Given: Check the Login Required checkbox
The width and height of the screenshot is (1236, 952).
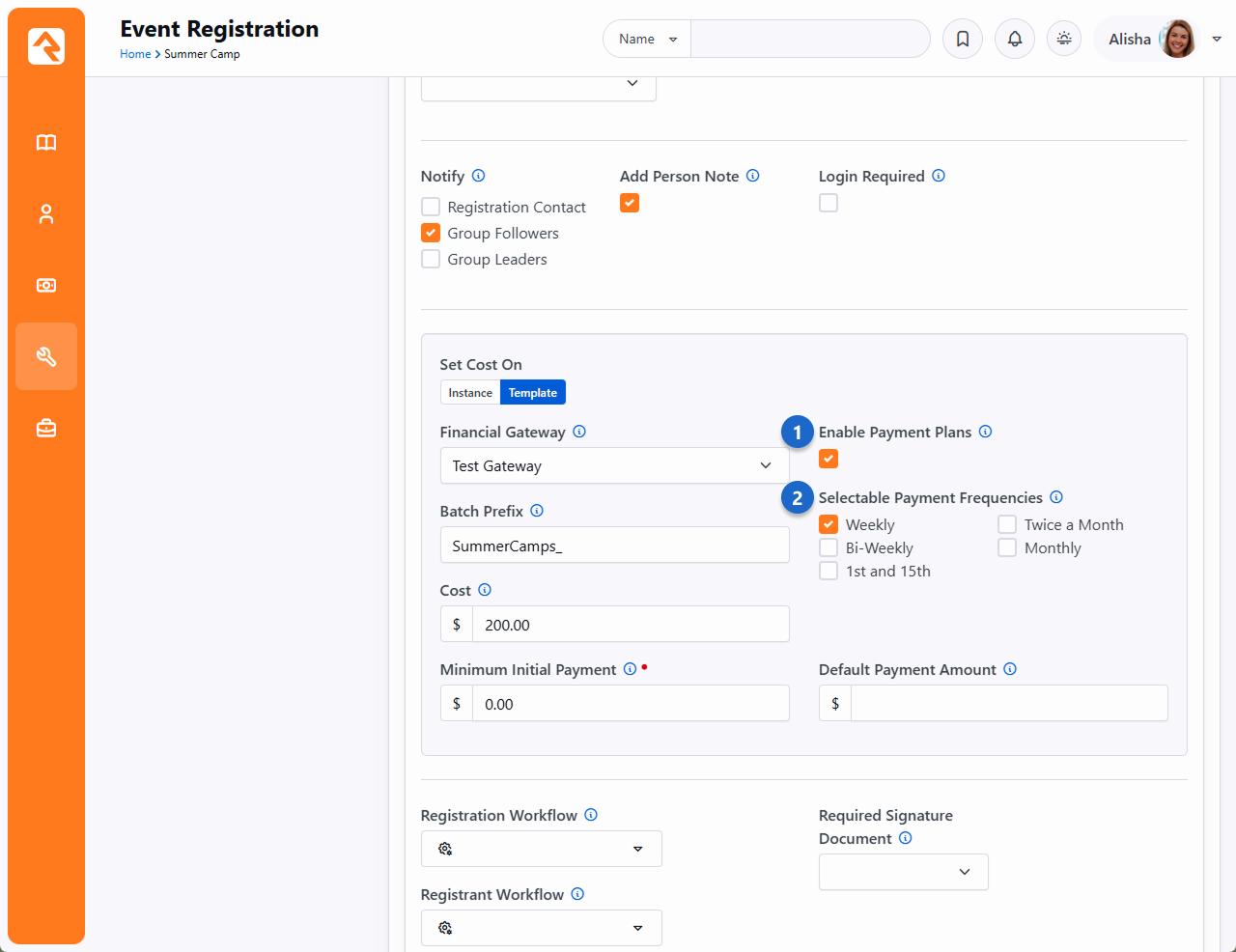Looking at the screenshot, I should pyautogui.click(x=829, y=203).
